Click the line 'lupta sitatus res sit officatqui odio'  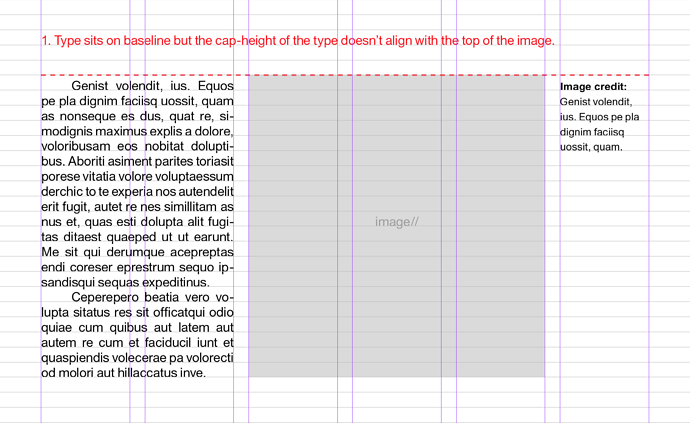(137, 313)
